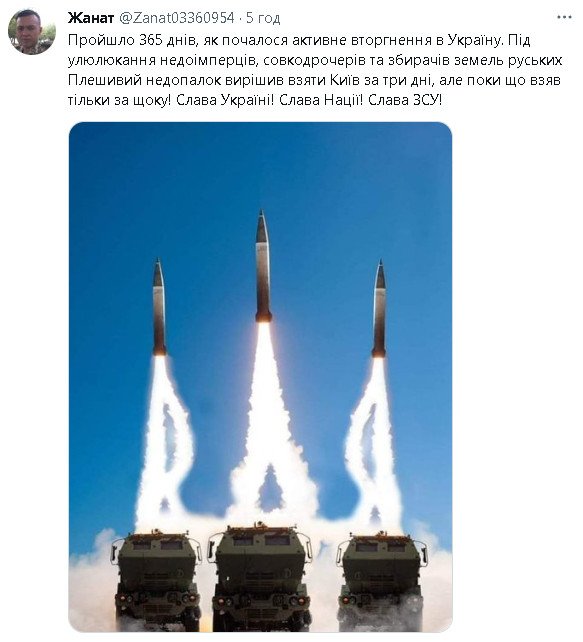Click the display name Жанат
The image size is (583, 642).
click(x=90, y=18)
